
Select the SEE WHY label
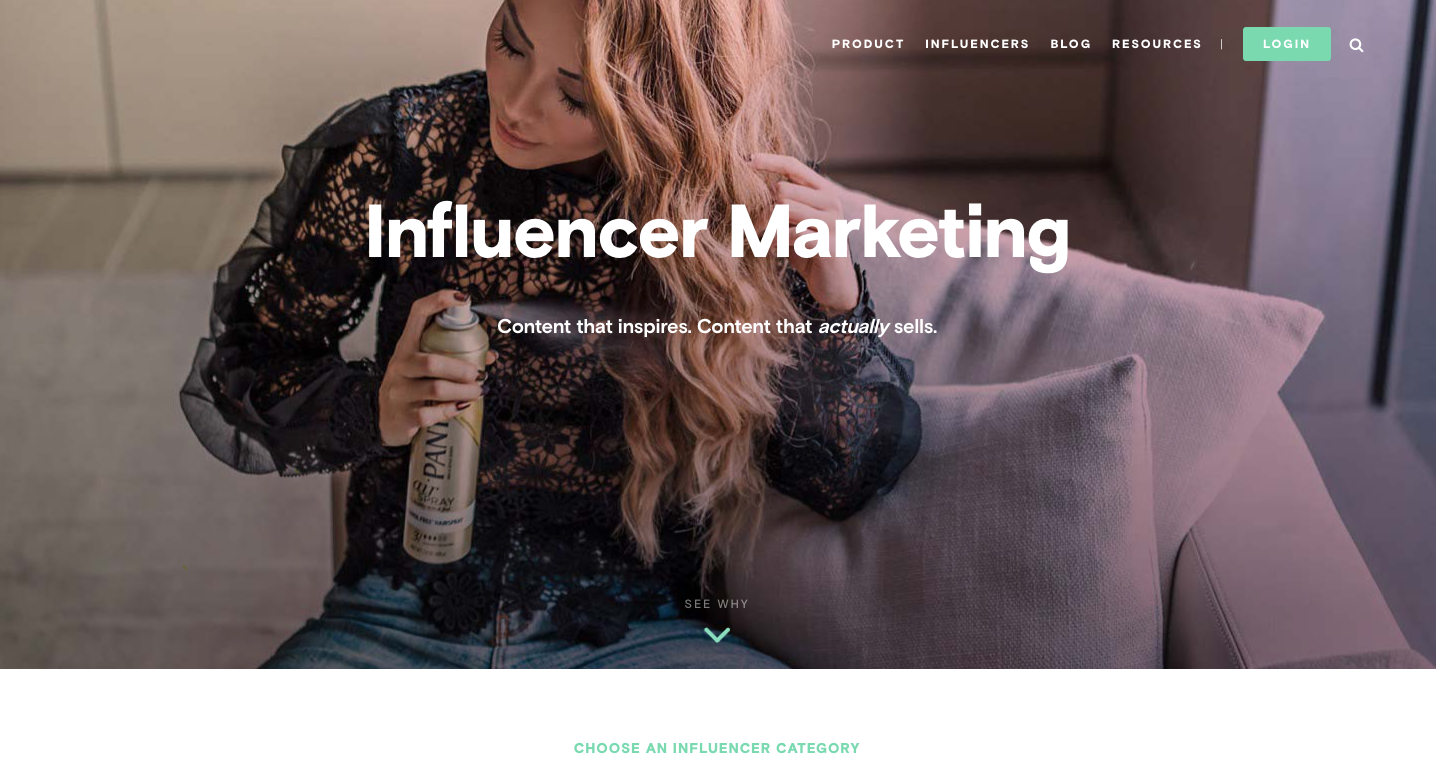717,604
